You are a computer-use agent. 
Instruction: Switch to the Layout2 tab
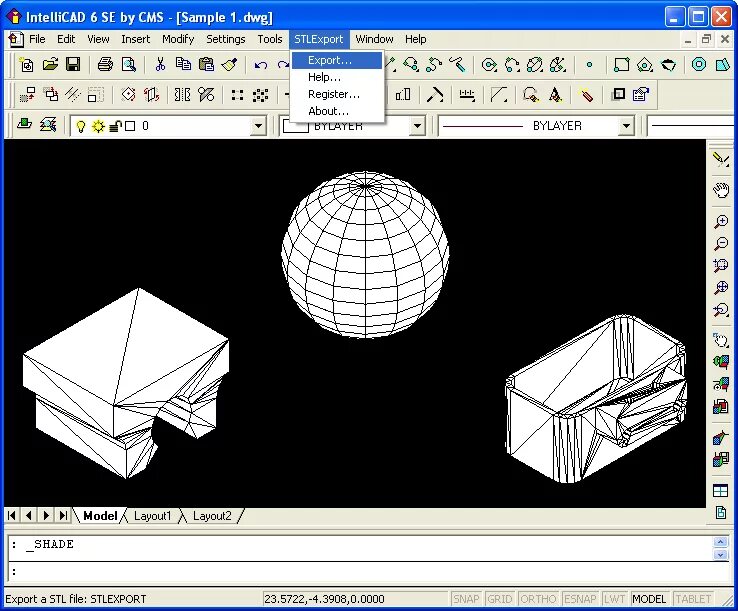212,516
